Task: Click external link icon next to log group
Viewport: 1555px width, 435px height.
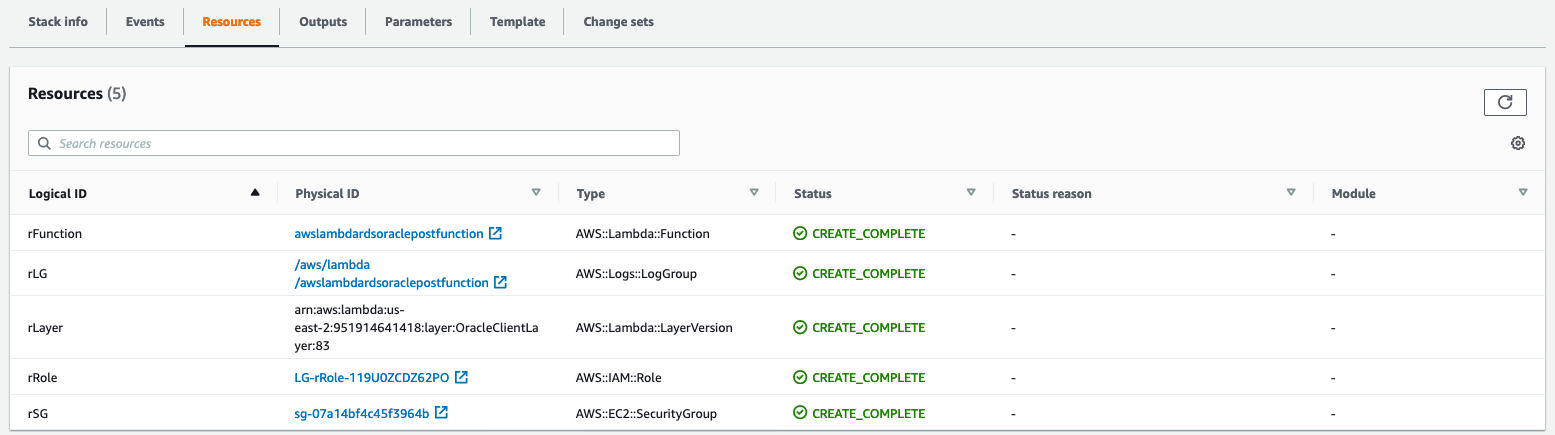Action: 501,283
